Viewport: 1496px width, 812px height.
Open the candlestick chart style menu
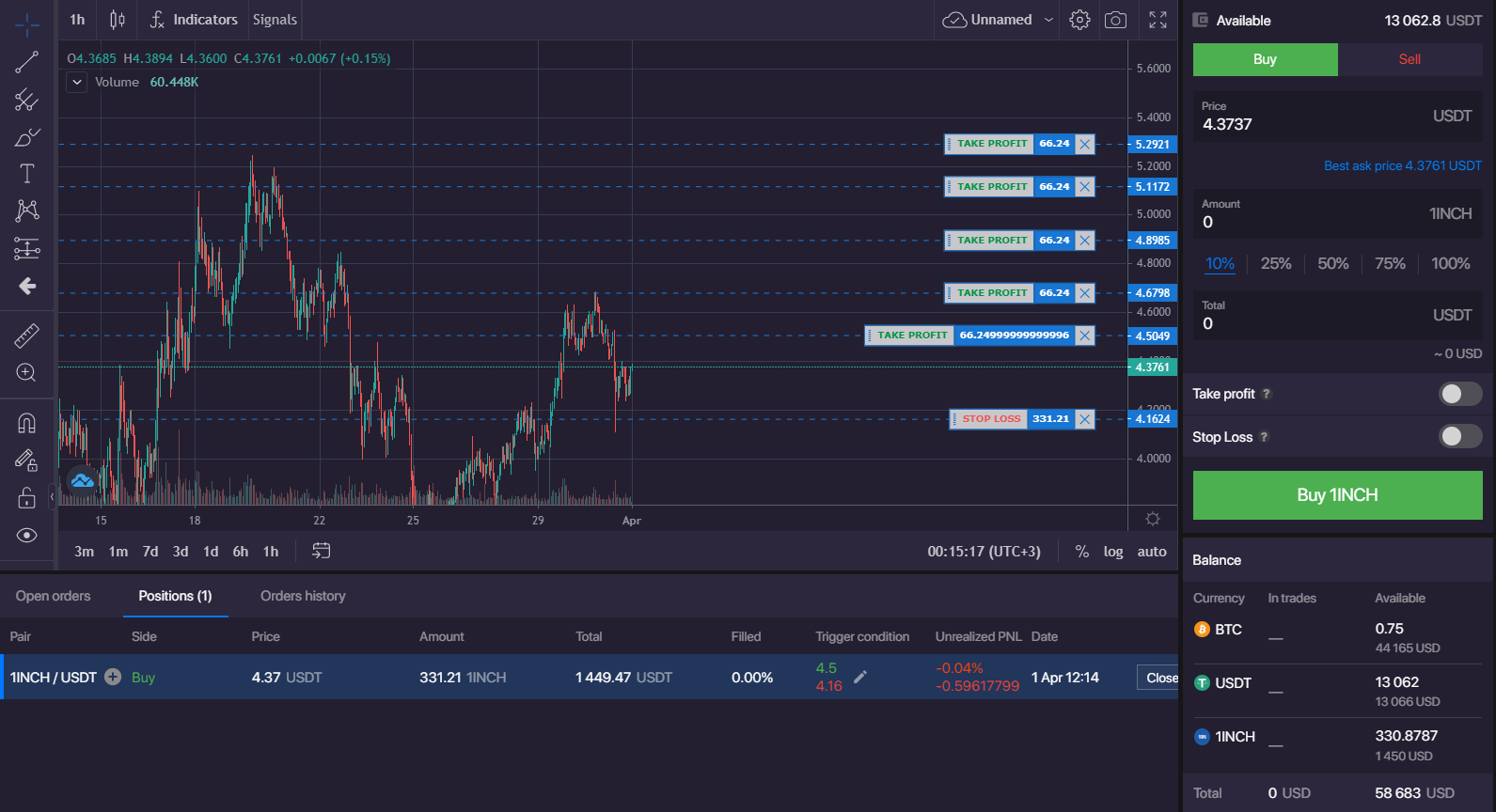[x=118, y=20]
